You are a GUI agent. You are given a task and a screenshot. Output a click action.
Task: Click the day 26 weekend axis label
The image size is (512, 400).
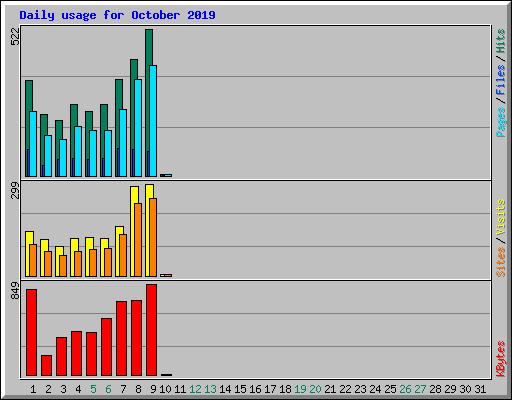[405, 389]
